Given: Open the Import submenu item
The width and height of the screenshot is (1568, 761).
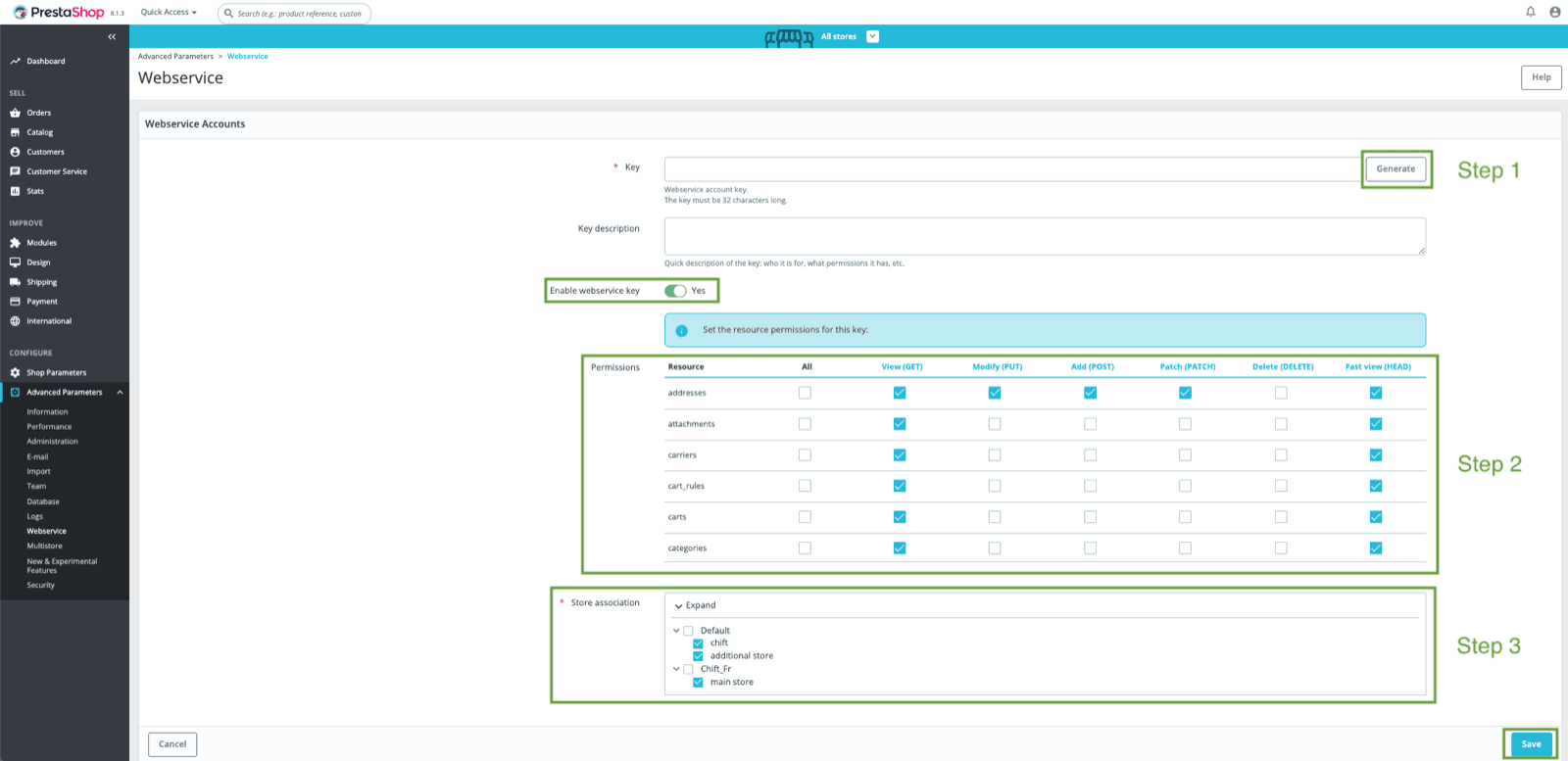Looking at the screenshot, I should 38,472.
